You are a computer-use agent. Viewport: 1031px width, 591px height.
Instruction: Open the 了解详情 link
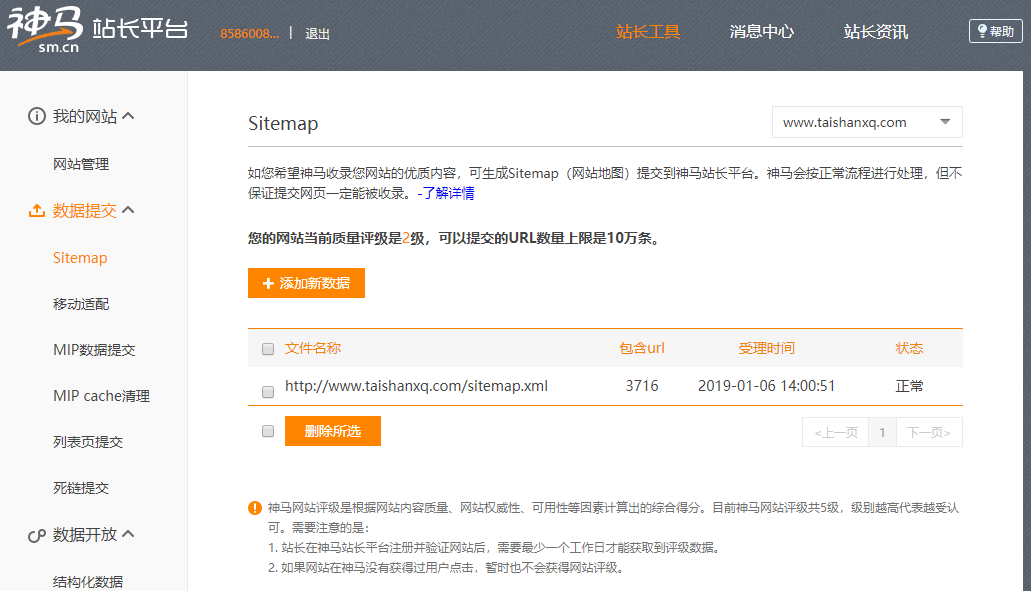[448, 192]
